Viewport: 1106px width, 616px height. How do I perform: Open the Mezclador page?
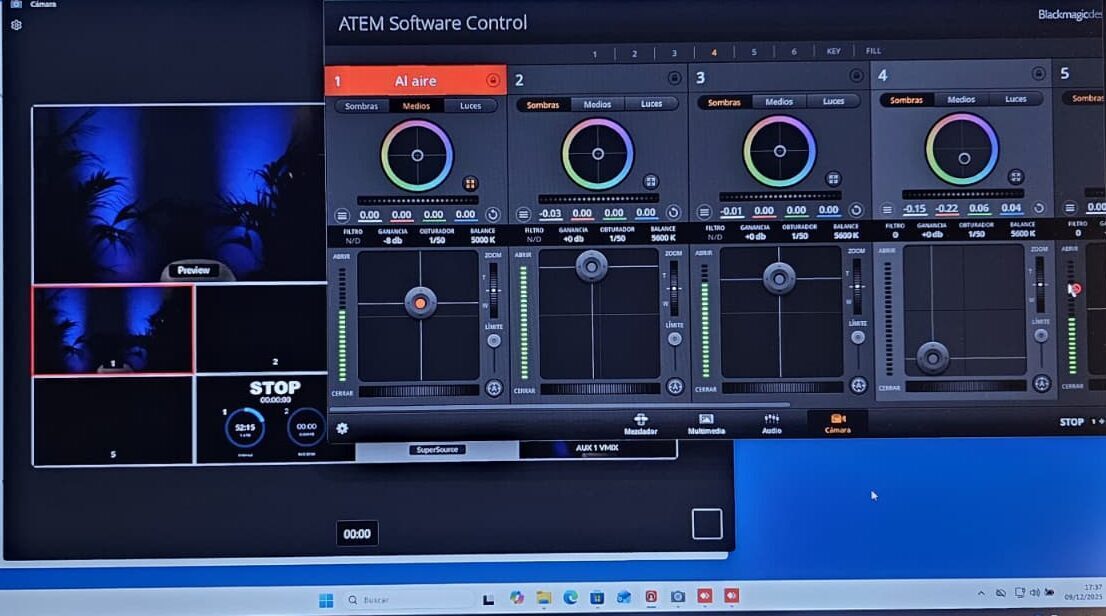point(640,424)
